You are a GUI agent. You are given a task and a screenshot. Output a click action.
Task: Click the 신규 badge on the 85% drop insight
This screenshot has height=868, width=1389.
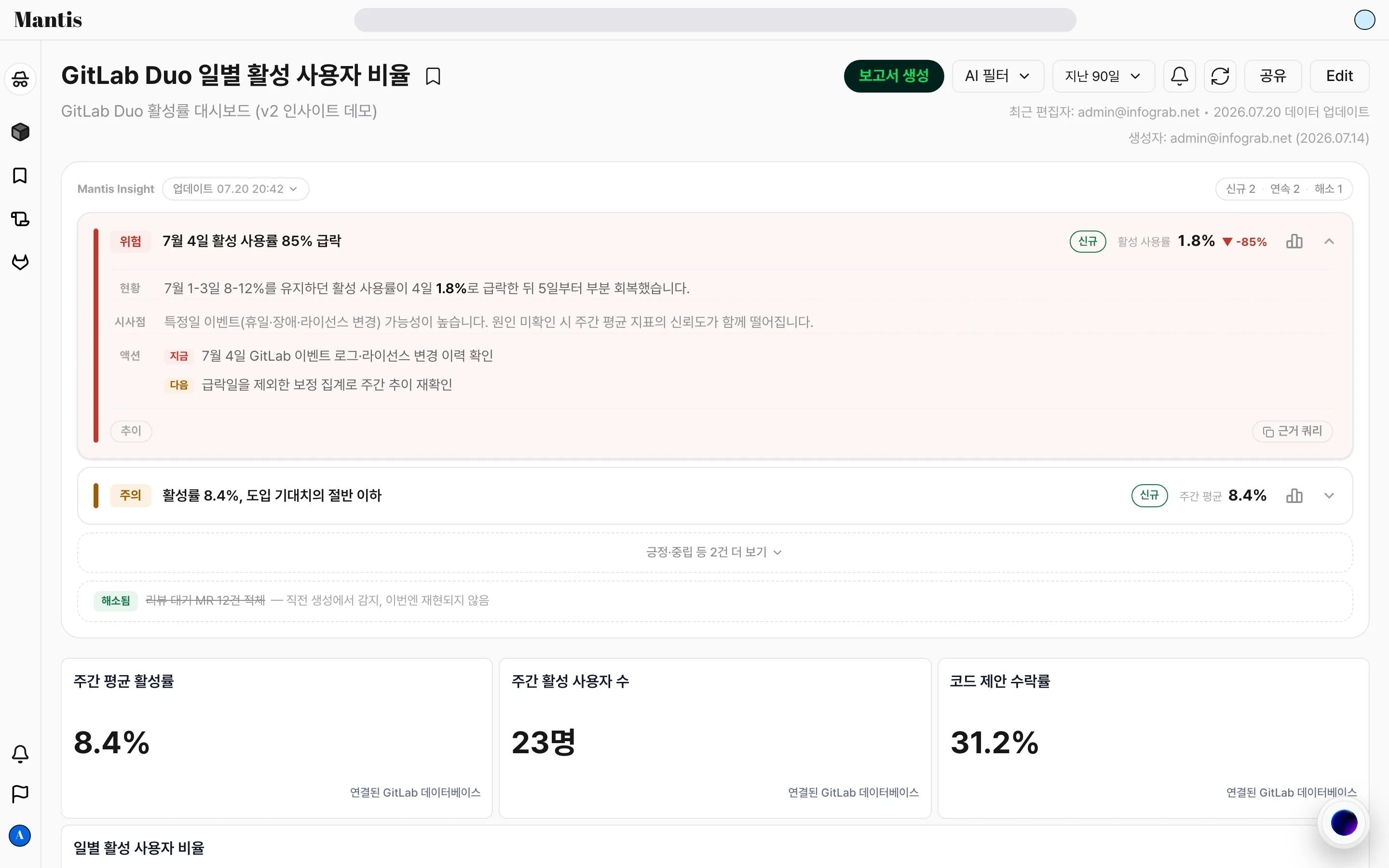pos(1088,242)
